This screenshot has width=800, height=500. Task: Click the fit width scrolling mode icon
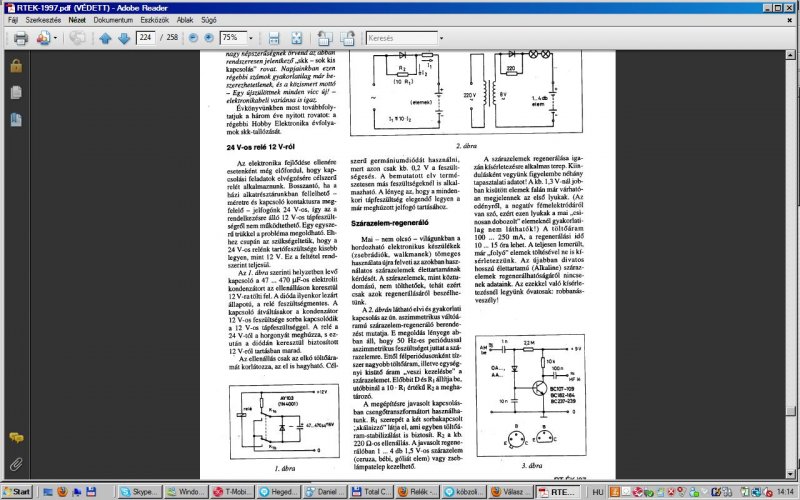[x=274, y=38]
